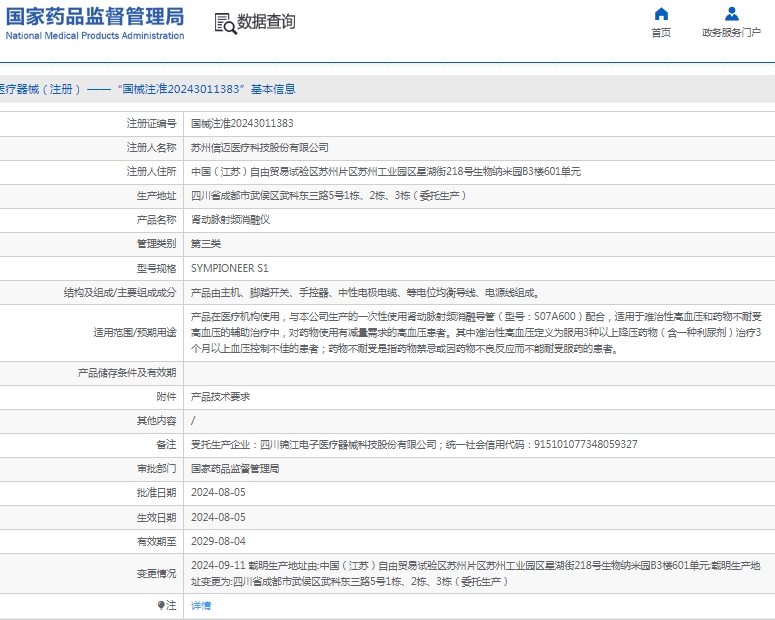Click the 注册证编号 row label
775x620 pixels.
[151, 124]
